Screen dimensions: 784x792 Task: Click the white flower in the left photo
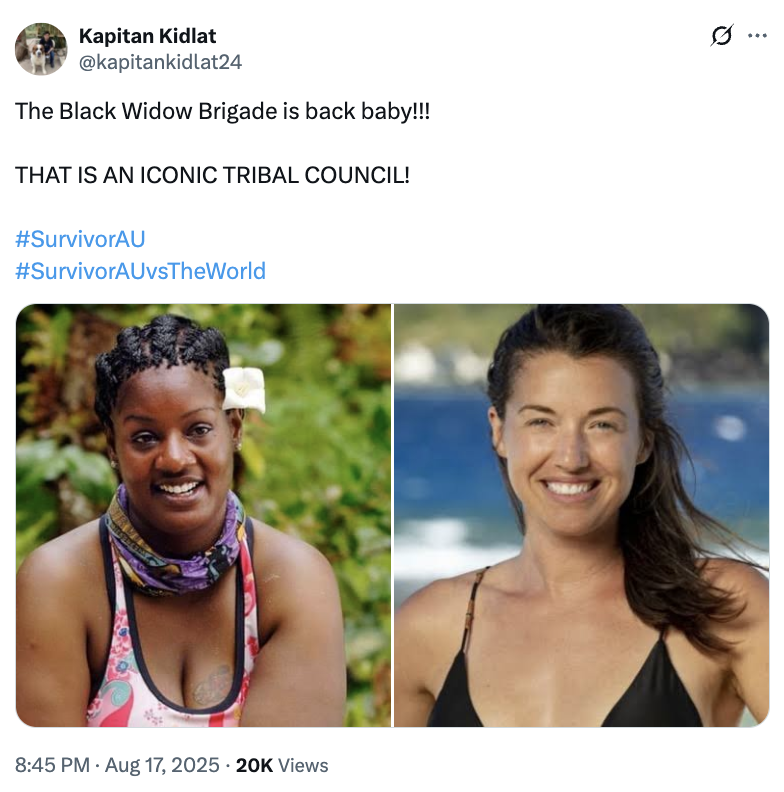tap(244, 389)
